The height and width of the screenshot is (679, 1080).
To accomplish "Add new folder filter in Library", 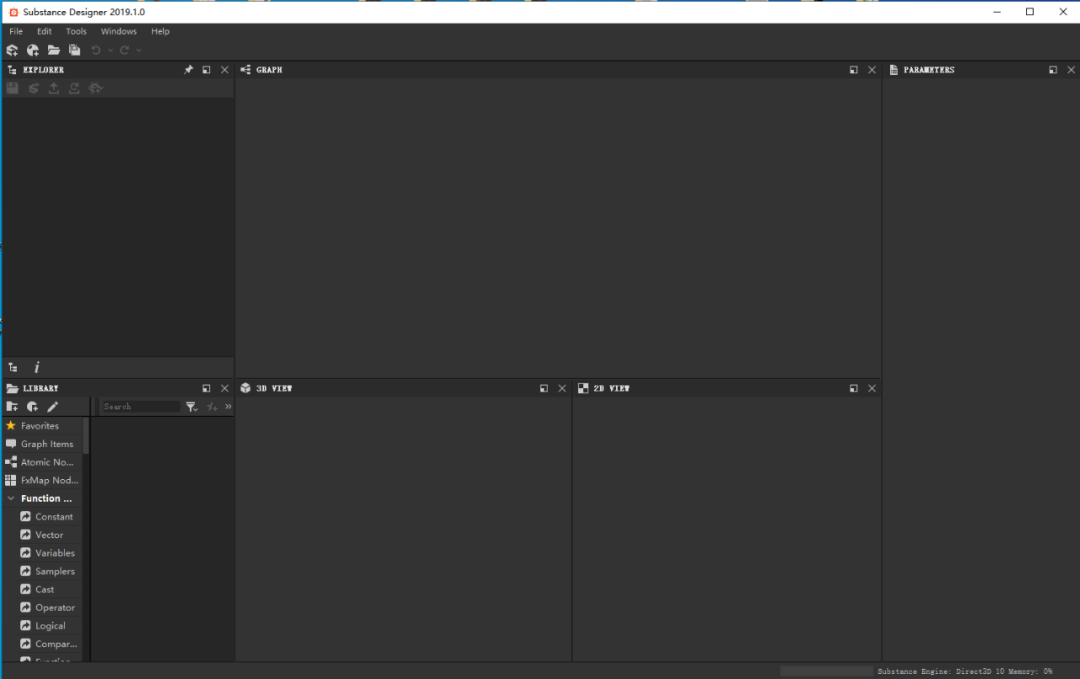I will (12, 407).
